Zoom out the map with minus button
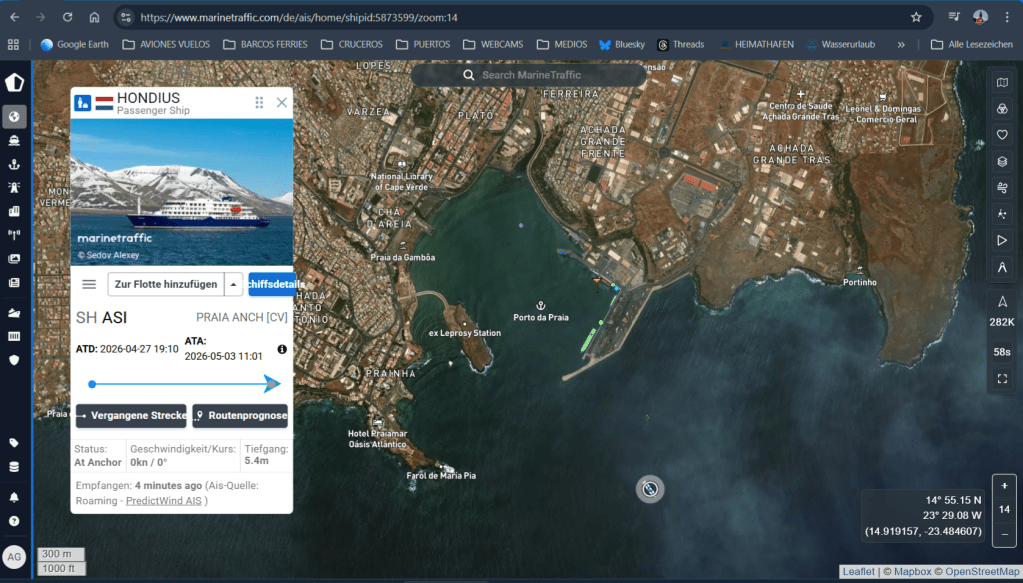 pyautogui.click(x=1004, y=534)
